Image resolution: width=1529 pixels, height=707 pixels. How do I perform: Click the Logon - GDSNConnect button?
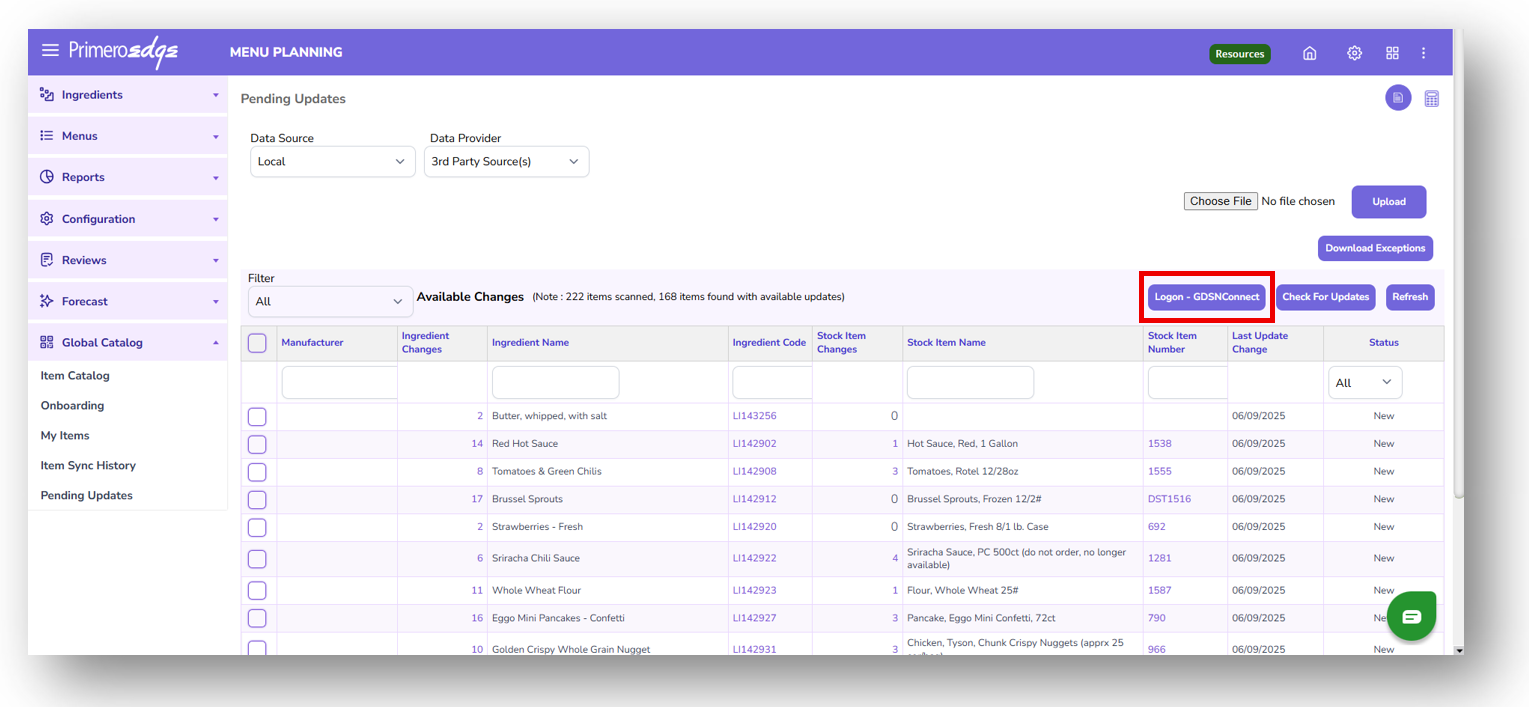[x=1207, y=297]
